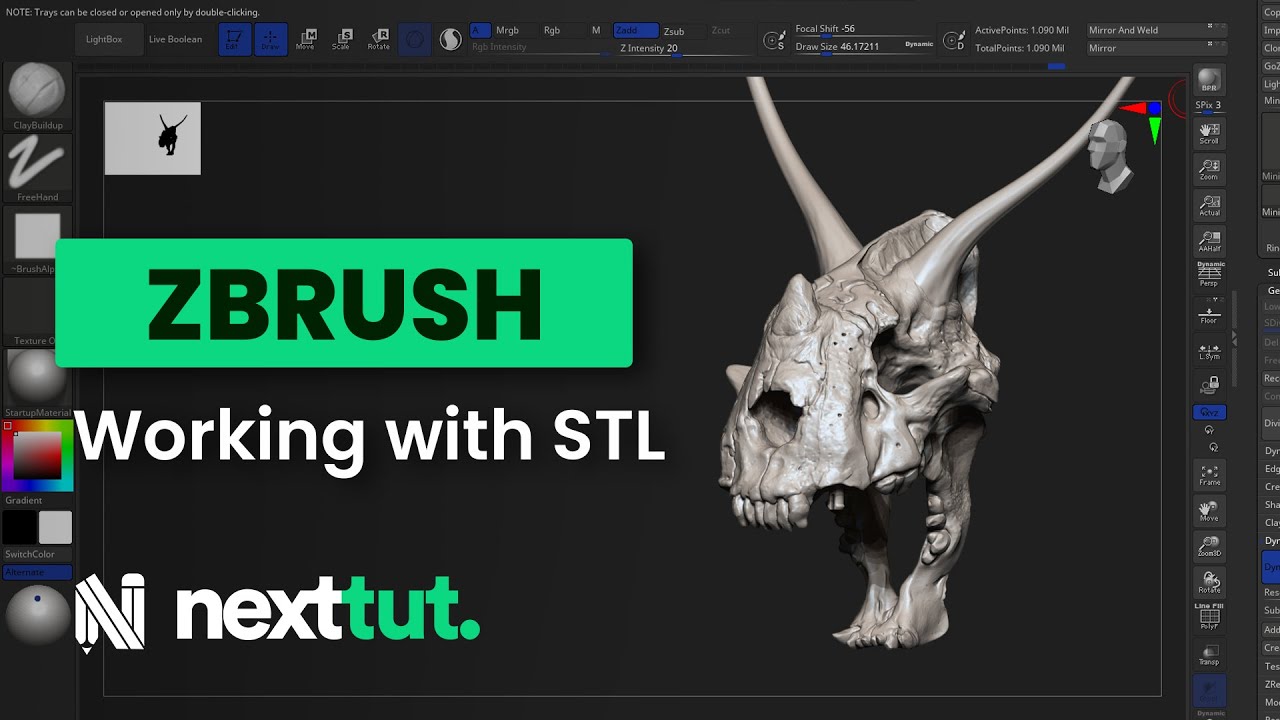Click the D dynamic icon near ActivePoints
Image resolution: width=1280 pixels, height=720 pixels.
coord(956,39)
